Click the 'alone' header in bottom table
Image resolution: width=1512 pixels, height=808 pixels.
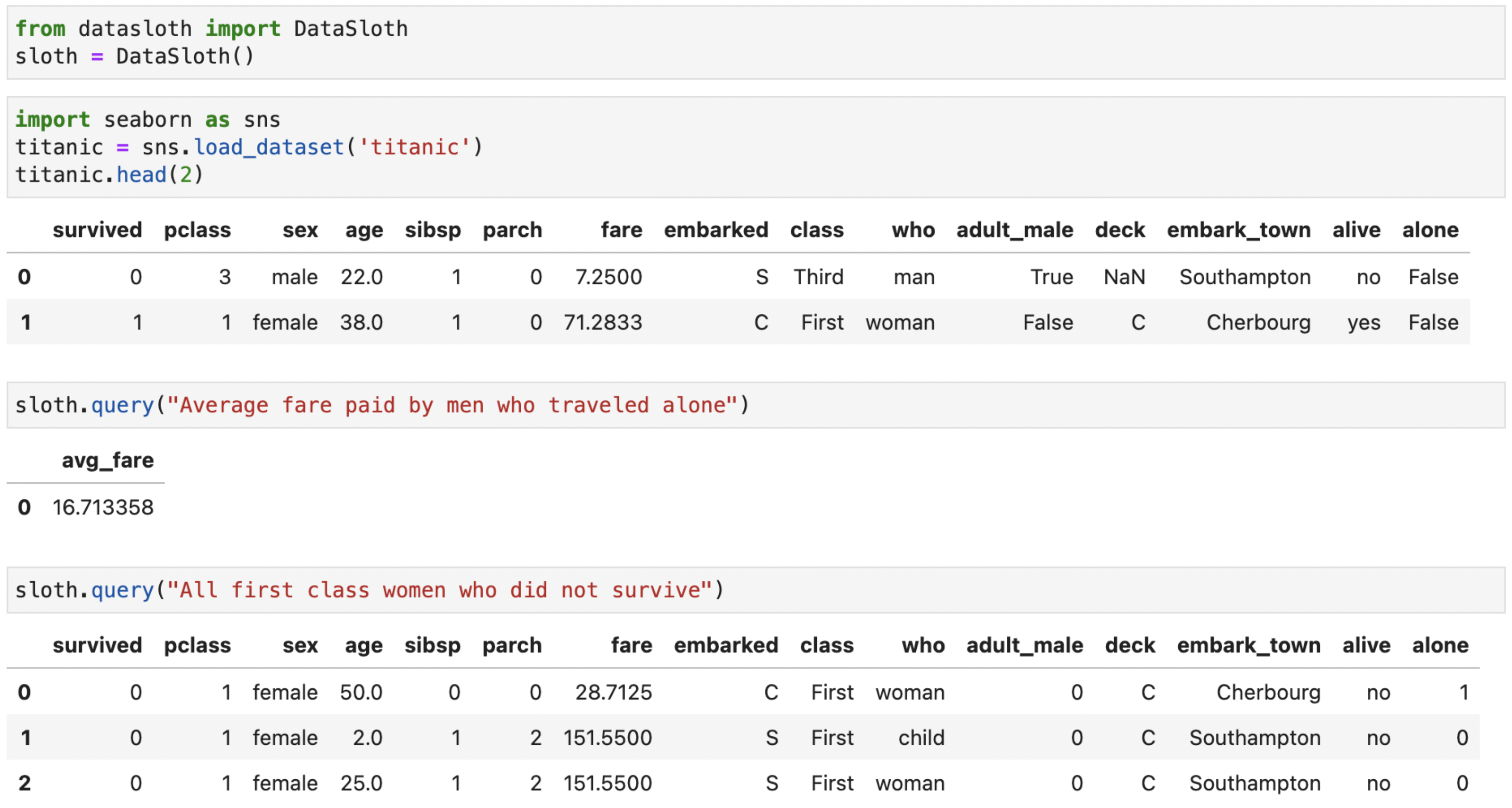point(1440,645)
